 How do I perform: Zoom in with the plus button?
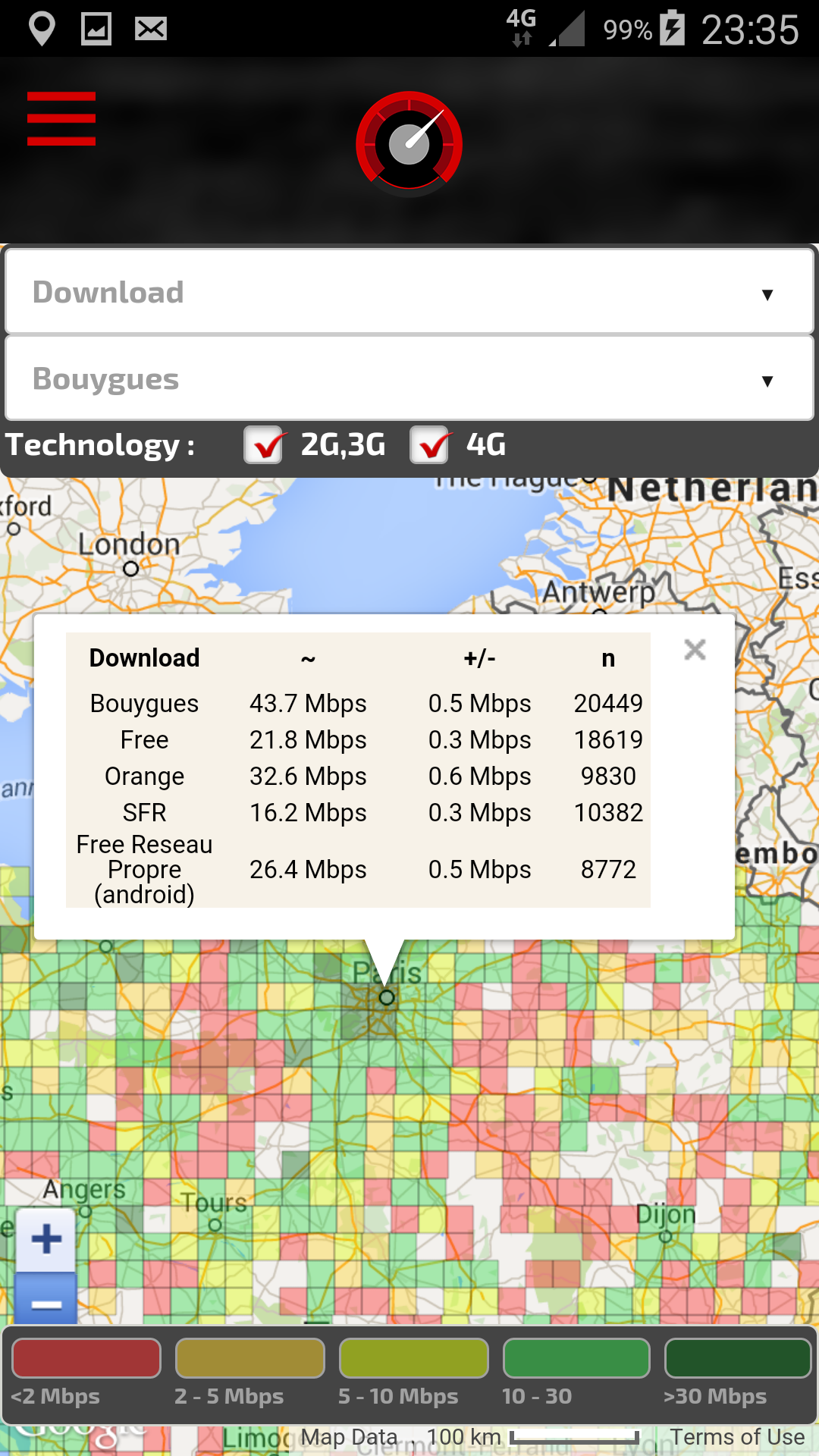[46, 1240]
